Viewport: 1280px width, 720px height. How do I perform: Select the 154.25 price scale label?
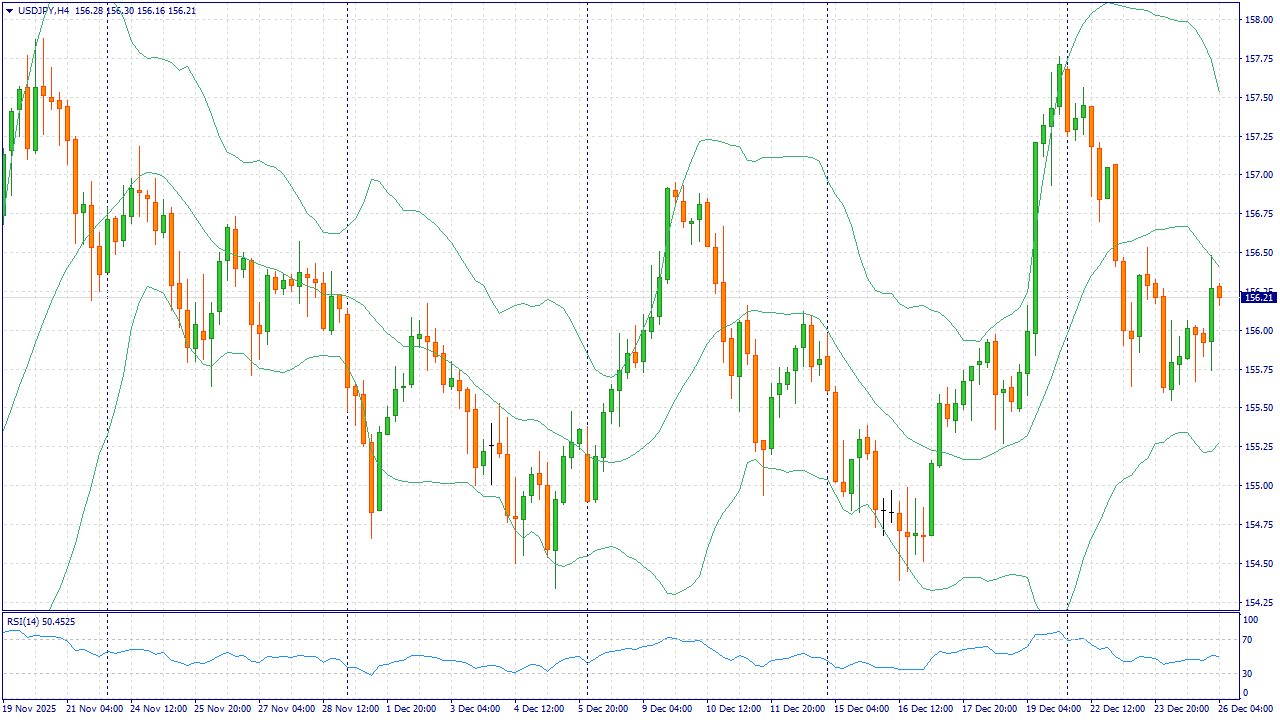1257,603
